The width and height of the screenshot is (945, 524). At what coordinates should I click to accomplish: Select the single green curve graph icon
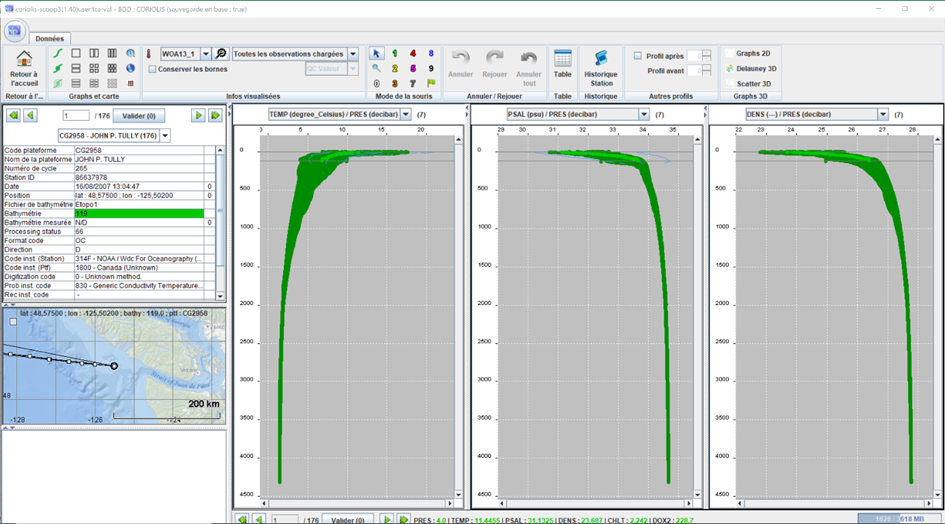point(58,54)
